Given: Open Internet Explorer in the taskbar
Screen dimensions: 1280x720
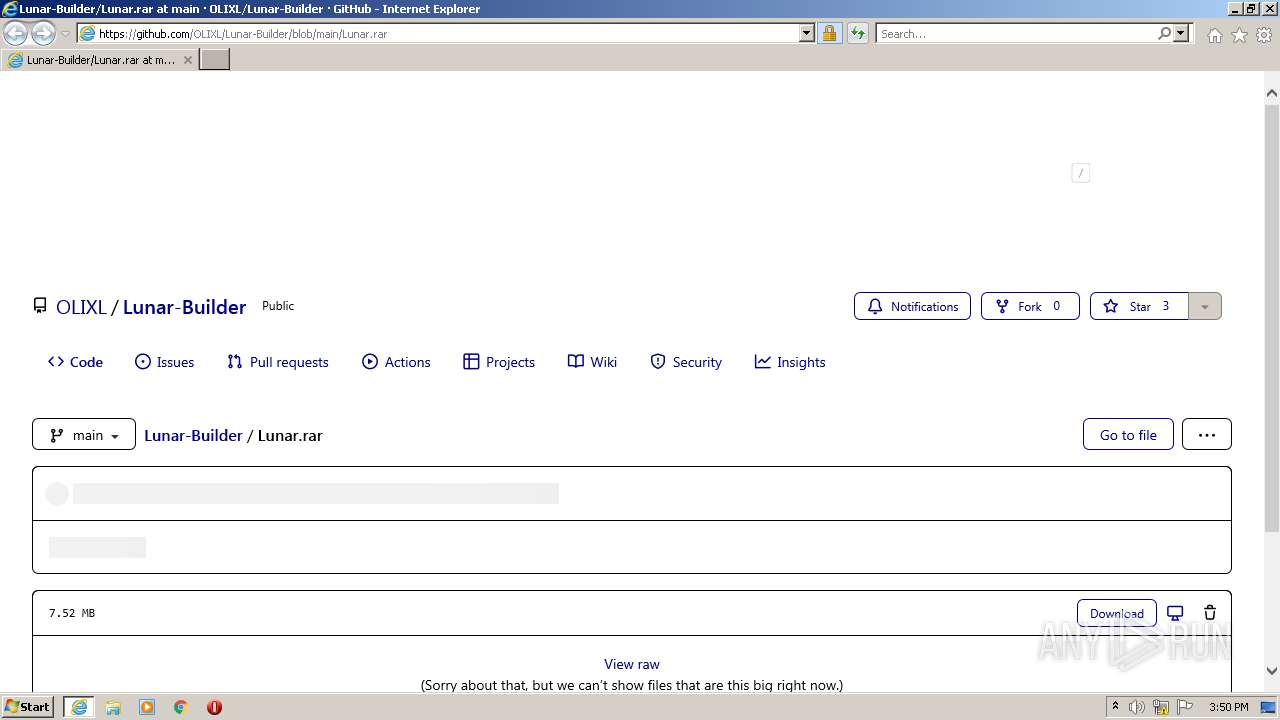Looking at the screenshot, I should (79, 706).
